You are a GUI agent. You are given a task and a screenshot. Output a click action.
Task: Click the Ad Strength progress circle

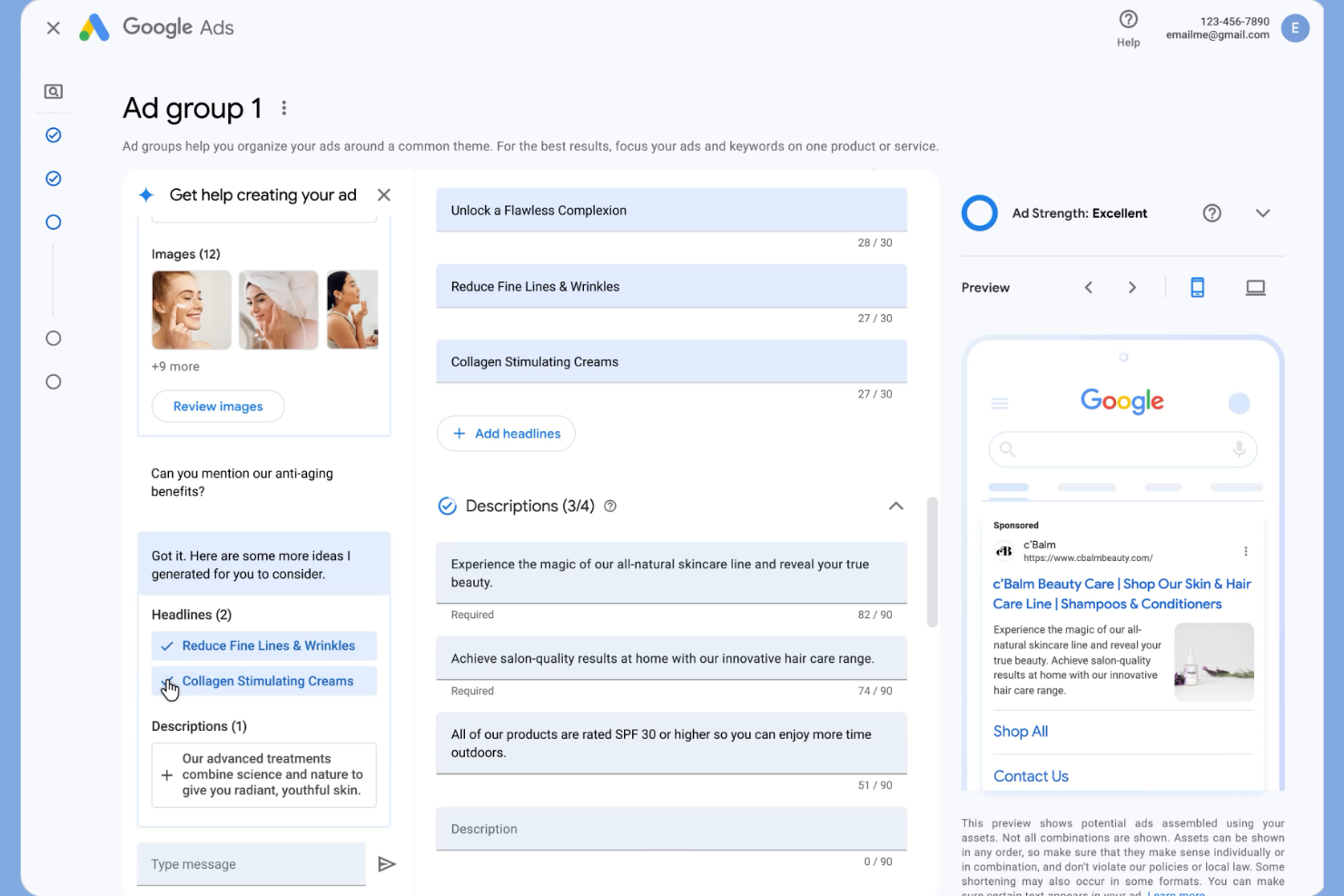click(x=980, y=213)
